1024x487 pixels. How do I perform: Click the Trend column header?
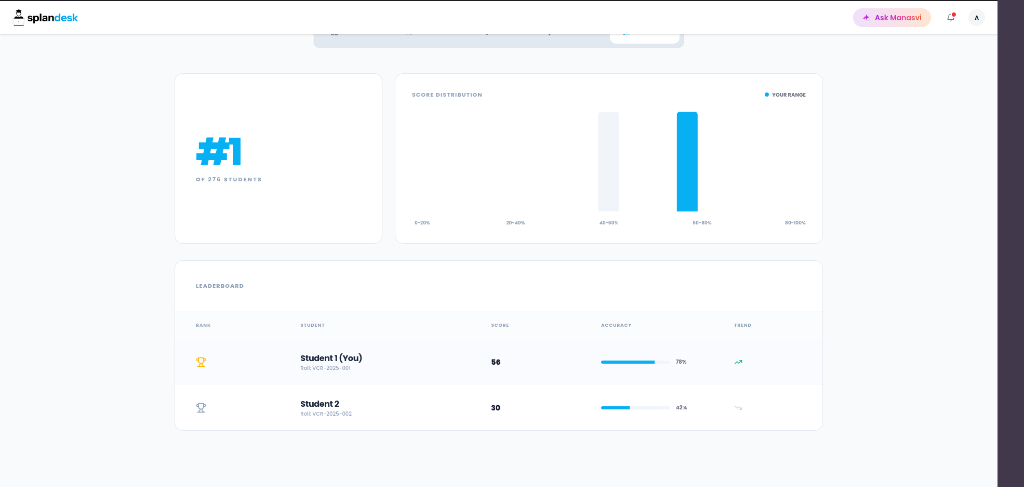[743, 325]
